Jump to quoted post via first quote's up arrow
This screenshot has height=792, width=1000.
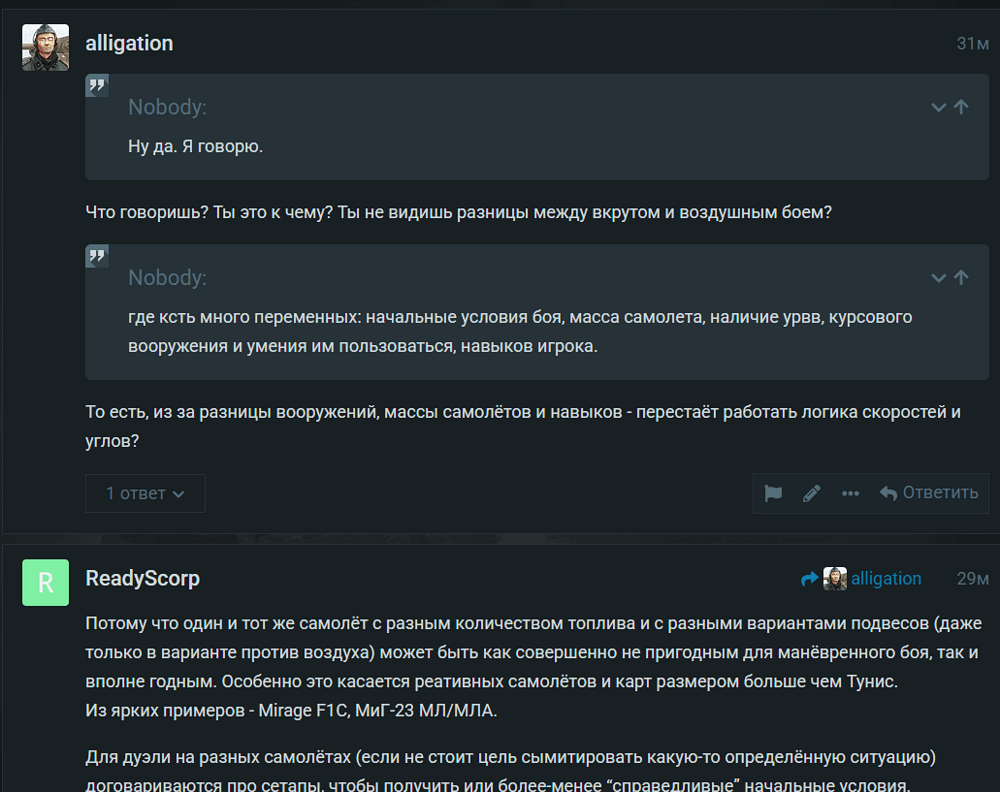[x=961, y=107]
